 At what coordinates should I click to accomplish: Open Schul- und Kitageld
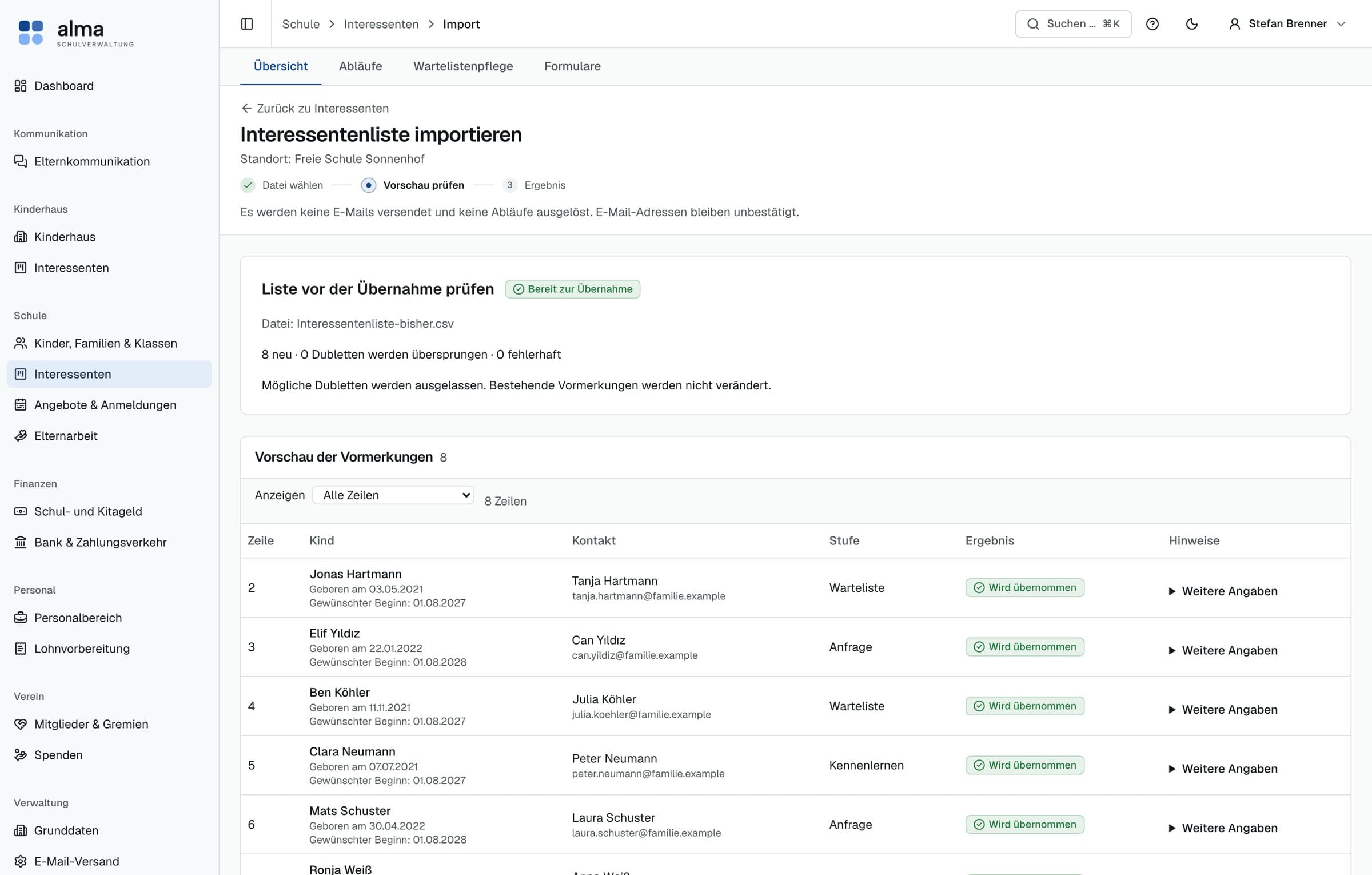[x=109, y=511]
